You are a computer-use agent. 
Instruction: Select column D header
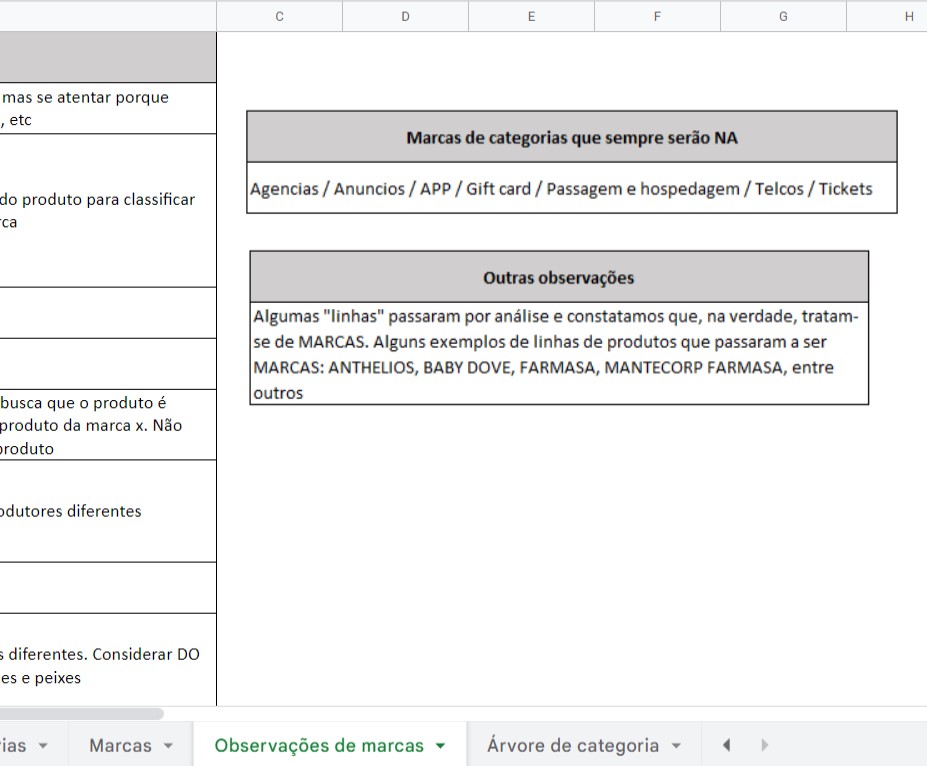coord(405,16)
